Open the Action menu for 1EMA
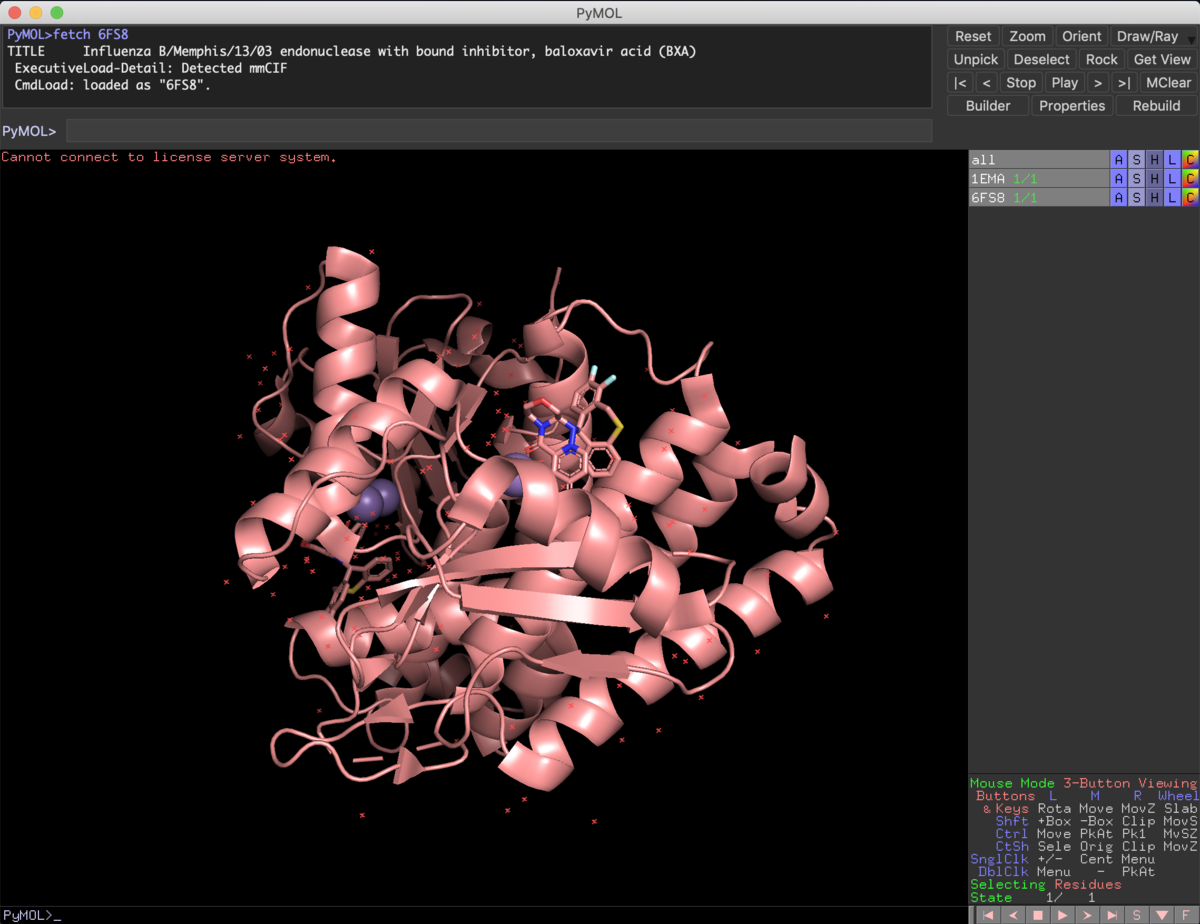This screenshot has width=1200, height=924. click(x=1119, y=178)
